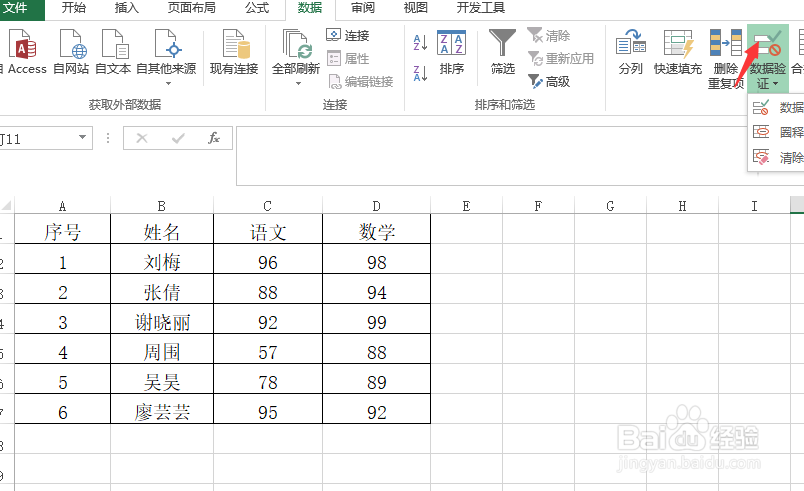804x491 pixels.
Task: Switch to the 视图 view tab
Action: (415, 8)
